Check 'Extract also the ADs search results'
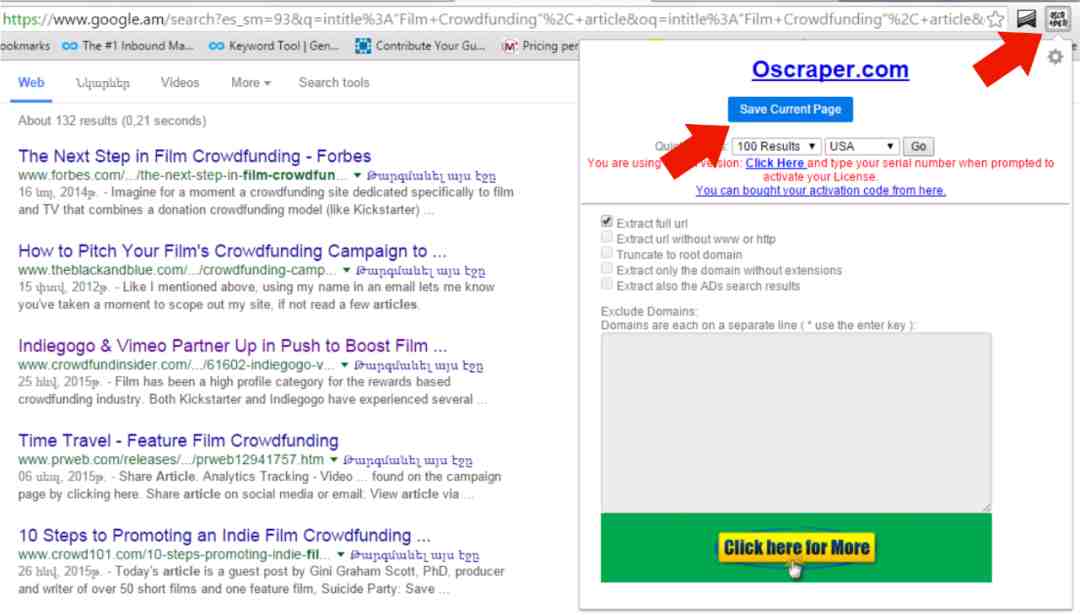This screenshot has width=1080, height=615. coord(607,284)
